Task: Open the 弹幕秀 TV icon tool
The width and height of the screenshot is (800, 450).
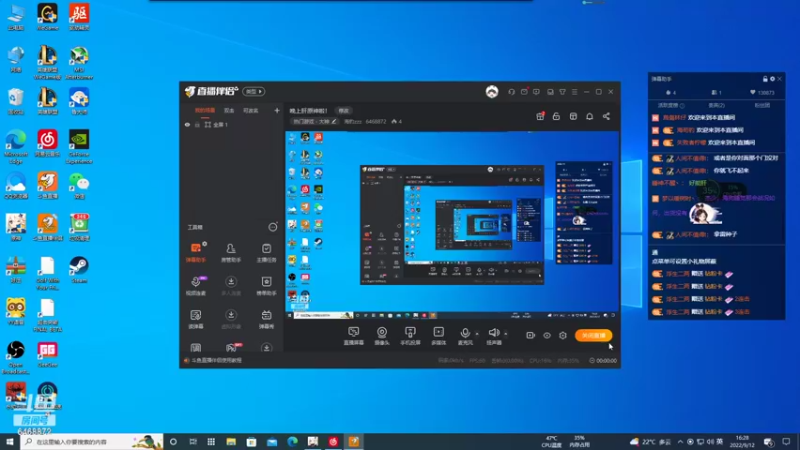Action: (x=266, y=318)
